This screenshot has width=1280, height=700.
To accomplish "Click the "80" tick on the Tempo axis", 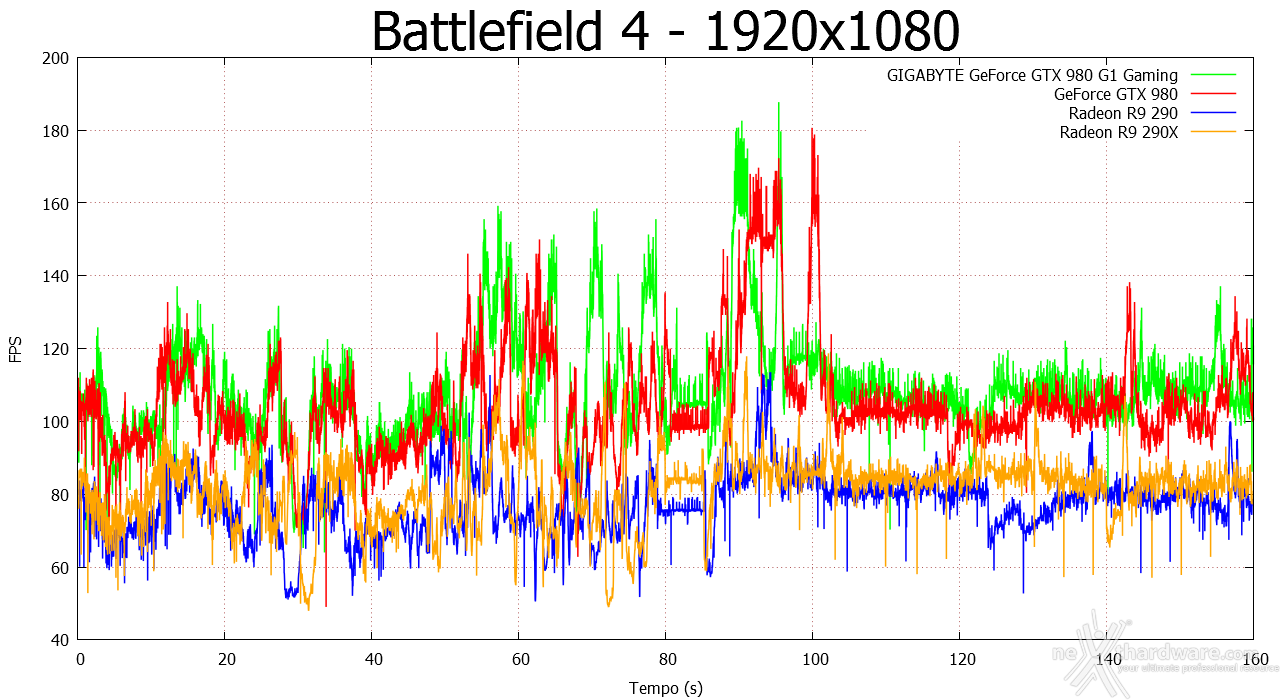I will 666,660.
